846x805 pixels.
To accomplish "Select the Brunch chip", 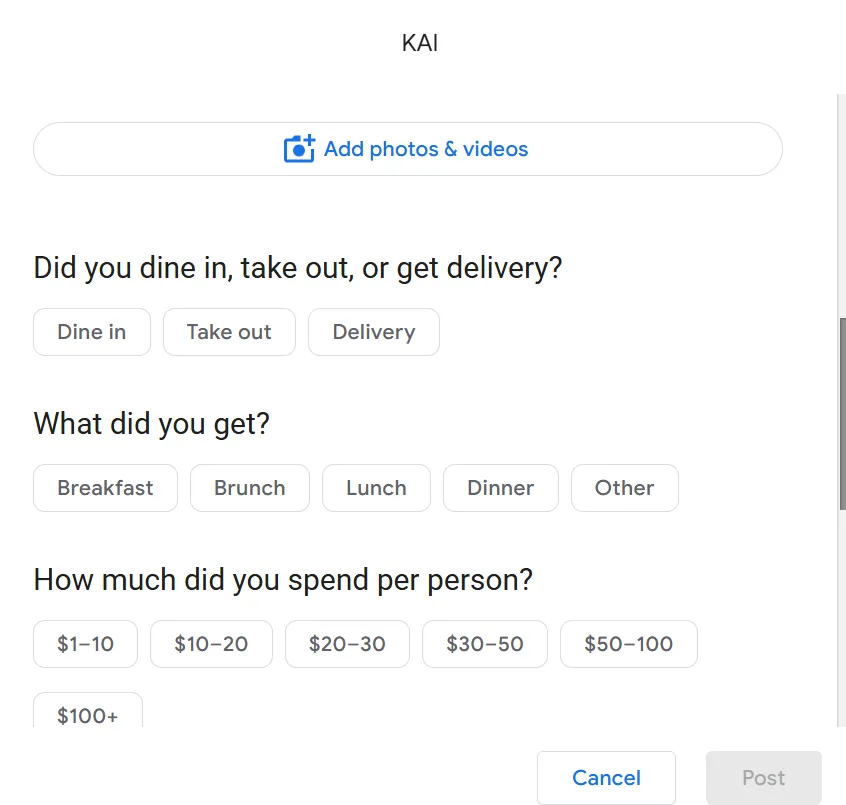I will (x=249, y=488).
